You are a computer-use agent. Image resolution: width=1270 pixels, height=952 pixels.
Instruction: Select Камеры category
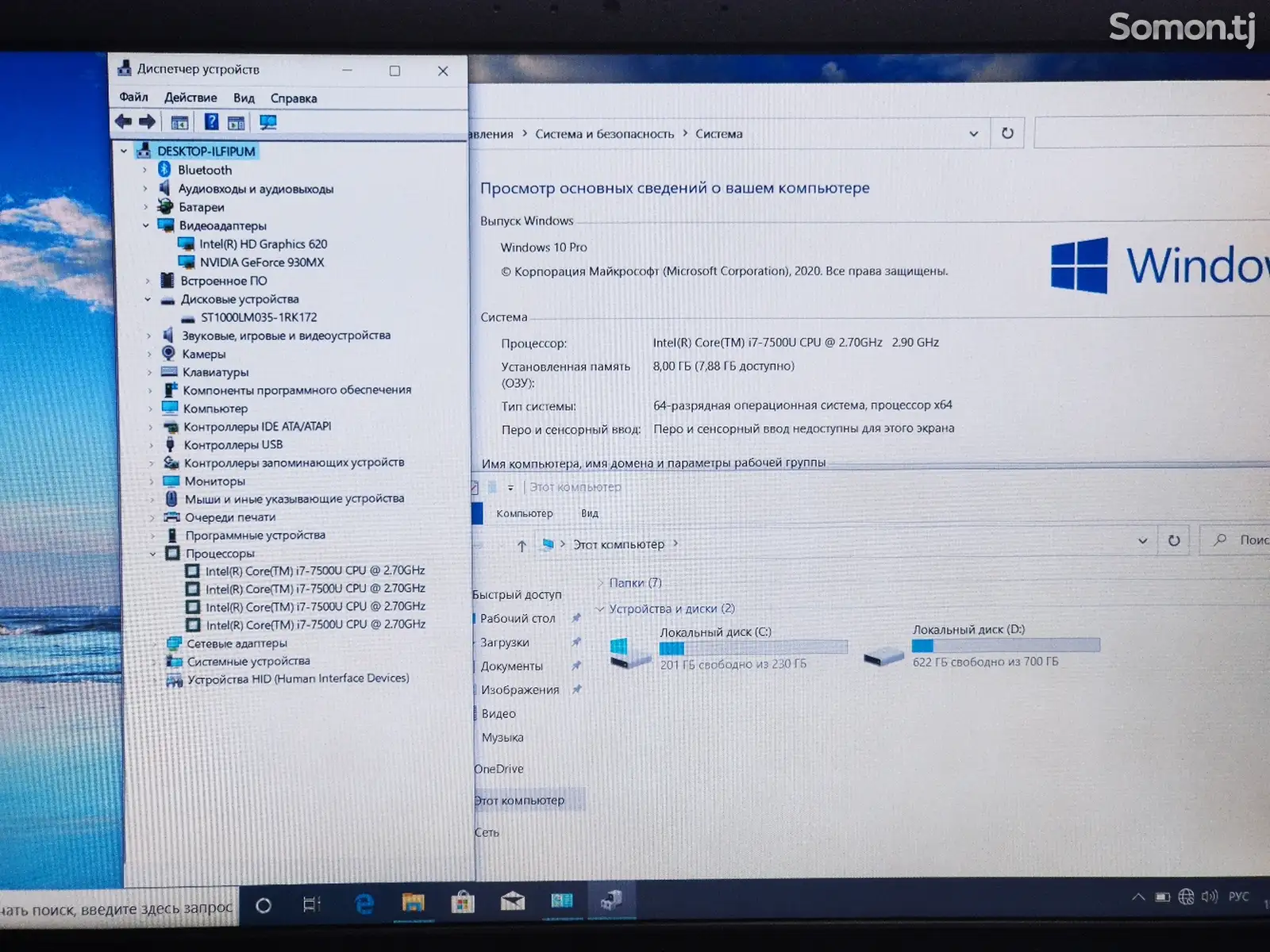204,354
